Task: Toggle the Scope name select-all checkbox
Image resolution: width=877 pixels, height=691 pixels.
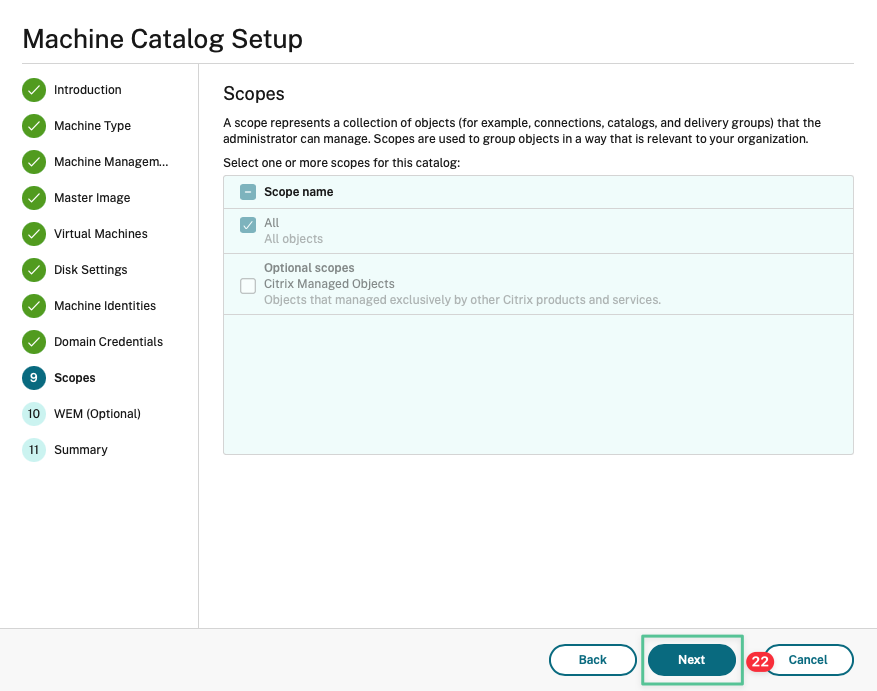Action: pyautogui.click(x=248, y=192)
